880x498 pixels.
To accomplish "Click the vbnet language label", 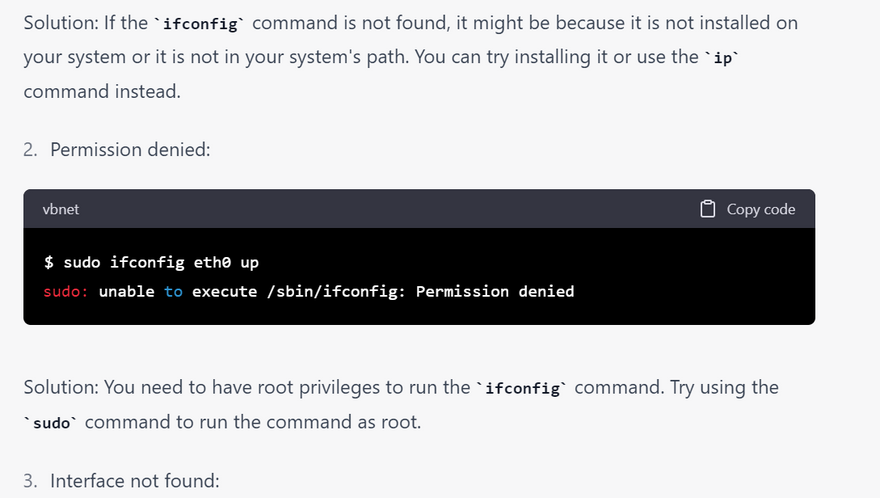I will [x=60, y=209].
